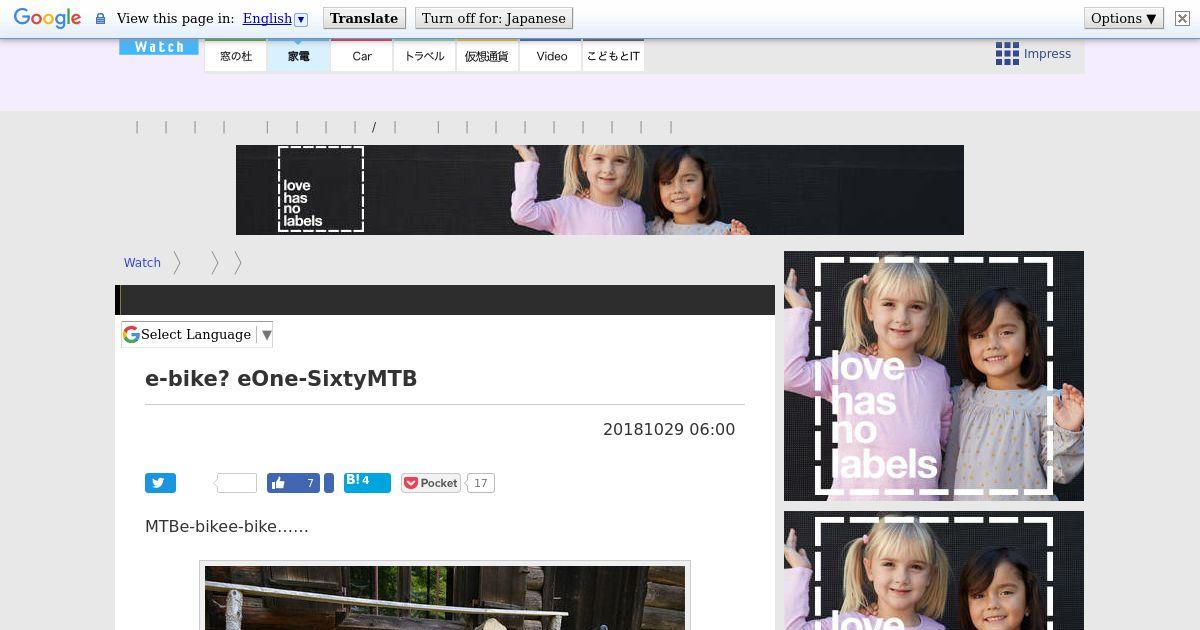Viewport: 1200px width, 630px height.
Task: Open the Options menu
Action: pos(1124,18)
